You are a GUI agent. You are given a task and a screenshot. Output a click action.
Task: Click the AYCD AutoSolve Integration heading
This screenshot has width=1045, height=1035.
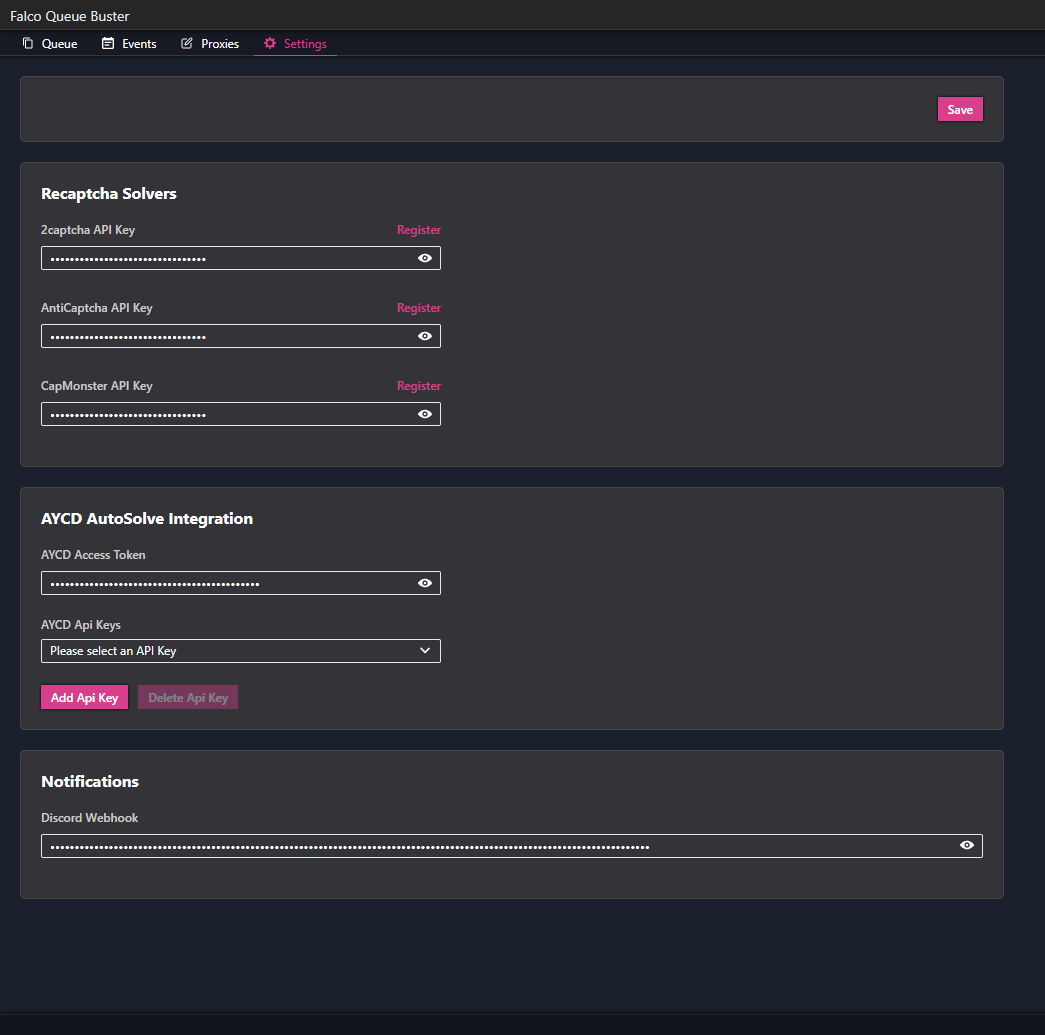click(x=147, y=518)
